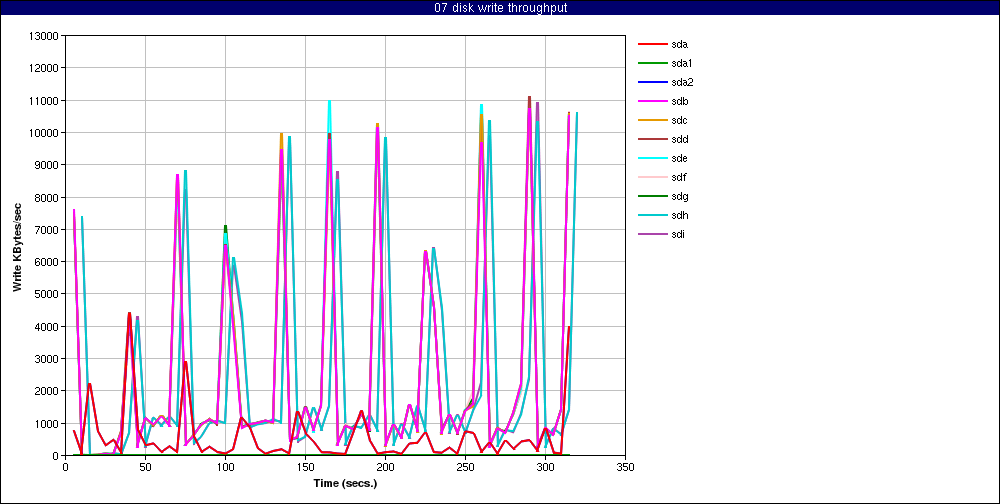Click the 6000 tick label on the y-axis
This screenshot has width=1000, height=504.
(47, 262)
